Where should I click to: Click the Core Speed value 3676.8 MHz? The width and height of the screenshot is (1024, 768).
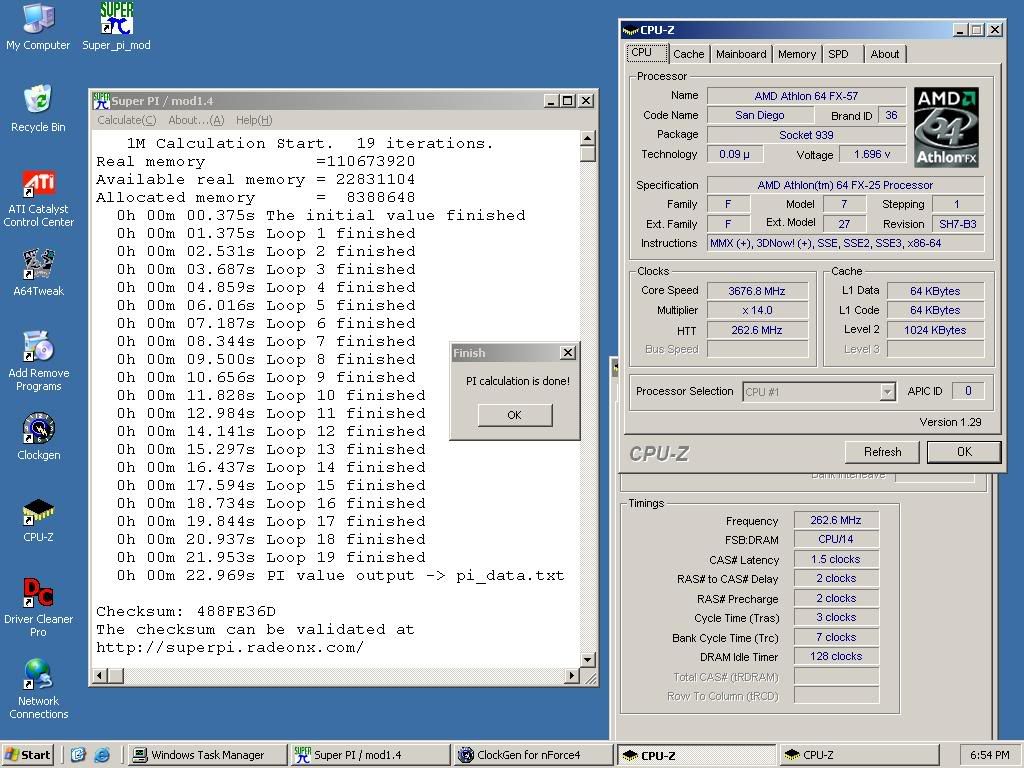click(757, 291)
